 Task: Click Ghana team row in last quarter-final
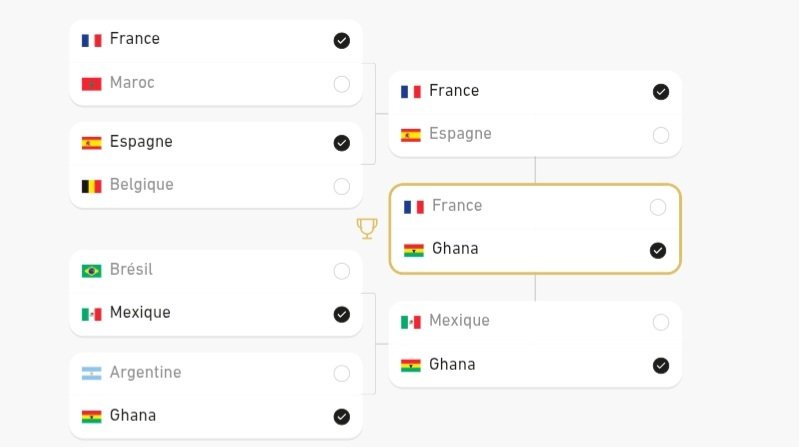click(x=216, y=416)
